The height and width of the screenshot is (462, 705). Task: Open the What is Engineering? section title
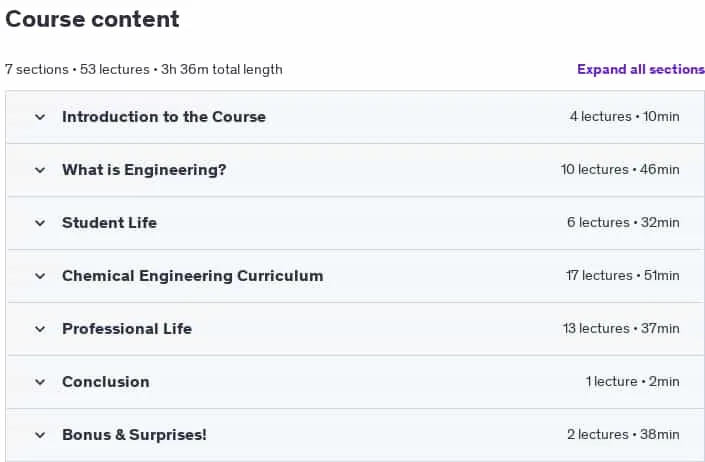click(x=144, y=170)
